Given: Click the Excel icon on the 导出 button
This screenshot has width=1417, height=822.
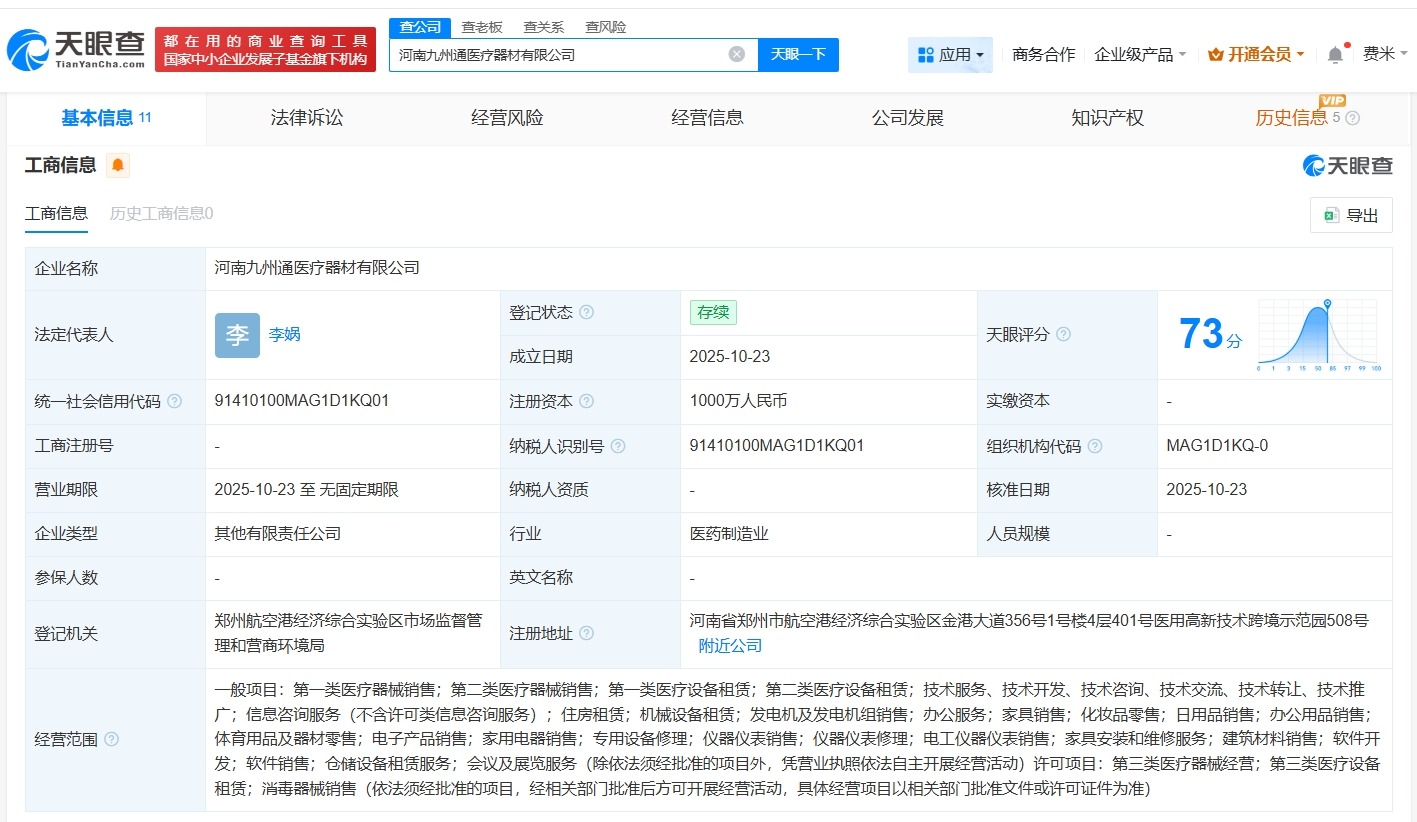Looking at the screenshot, I should (1330, 215).
